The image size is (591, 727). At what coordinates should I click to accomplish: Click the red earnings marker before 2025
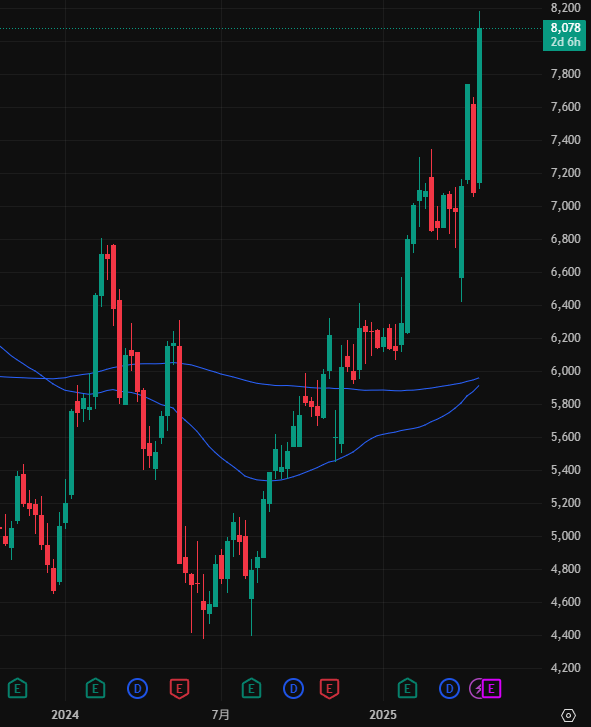[x=329, y=689]
